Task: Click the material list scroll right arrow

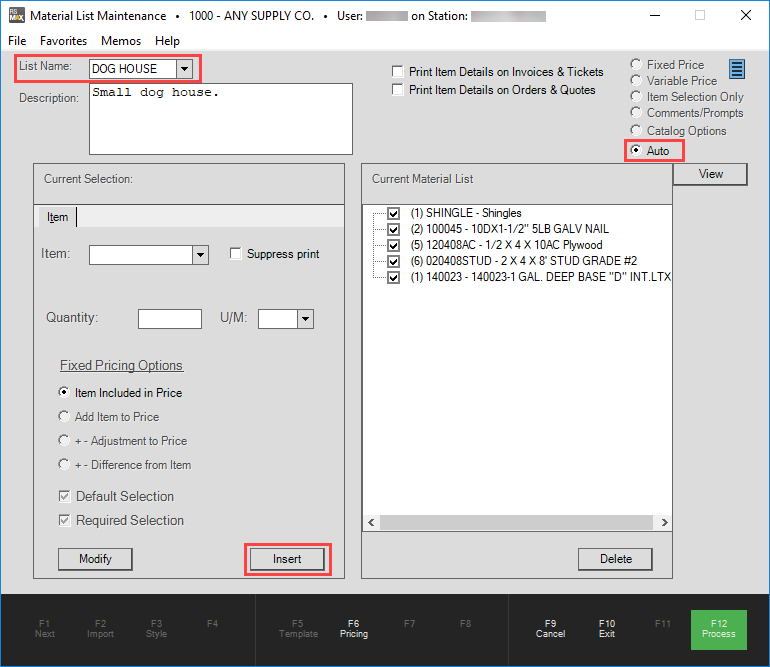Action: [x=664, y=522]
